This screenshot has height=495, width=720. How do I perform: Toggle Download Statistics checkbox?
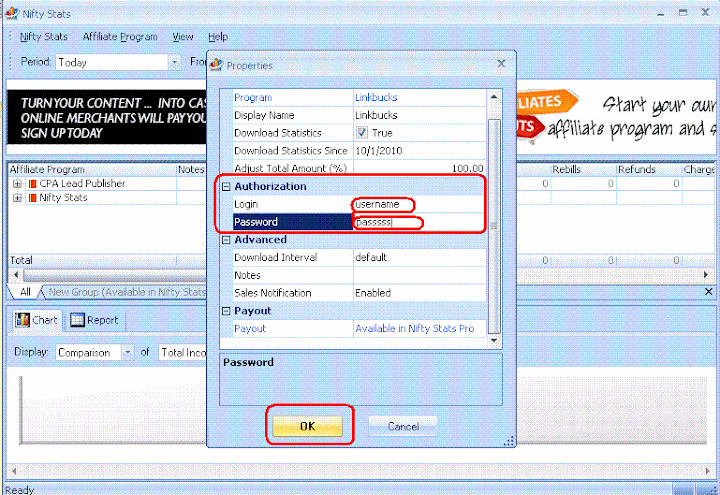(x=362, y=133)
